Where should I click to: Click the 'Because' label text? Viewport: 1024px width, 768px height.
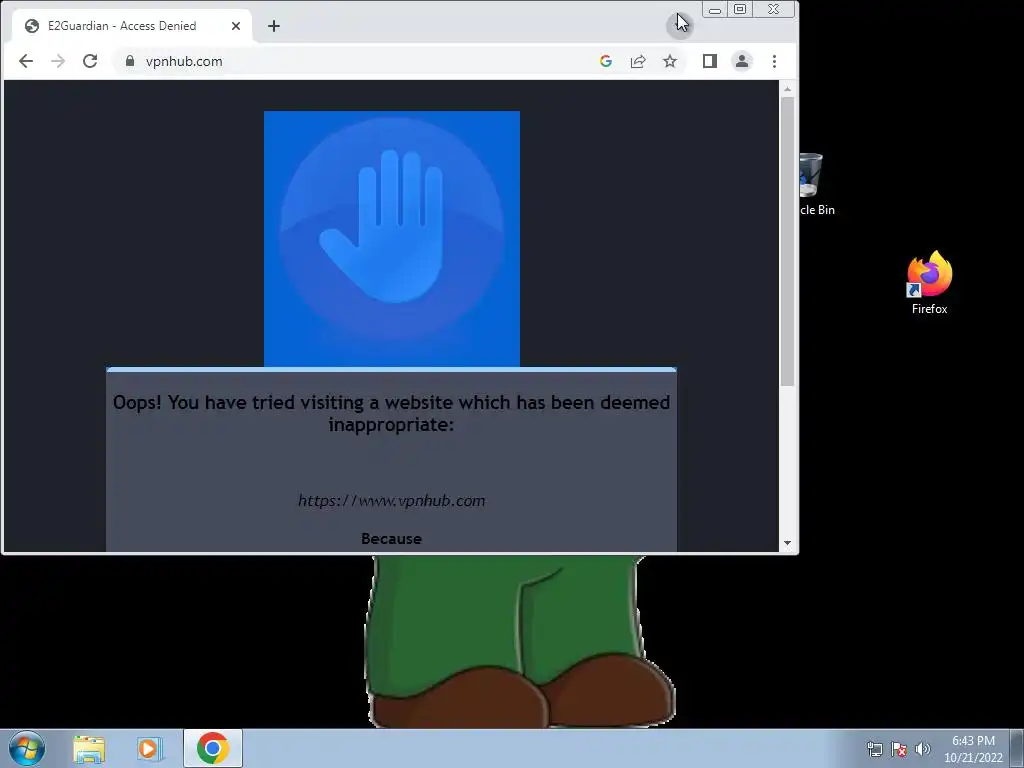(x=391, y=539)
